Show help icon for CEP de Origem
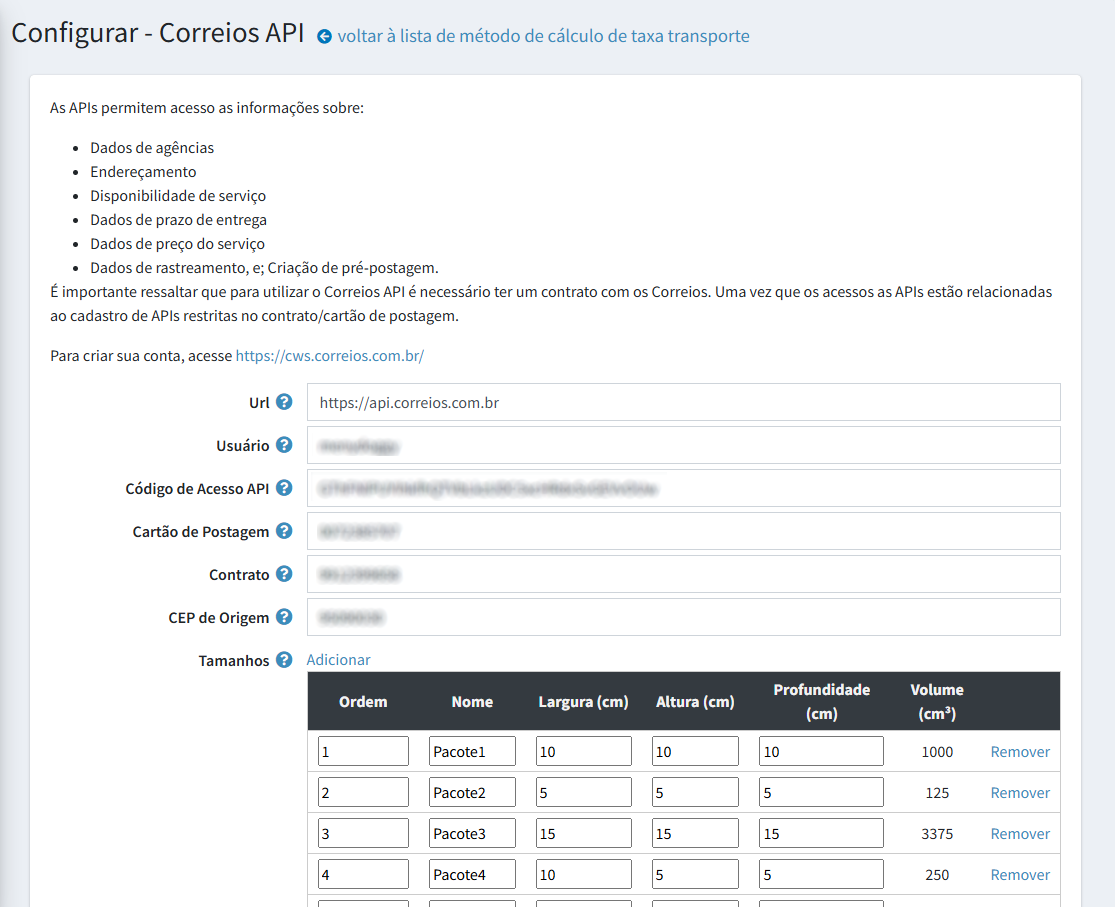The height and width of the screenshot is (907, 1115). pos(284,617)
